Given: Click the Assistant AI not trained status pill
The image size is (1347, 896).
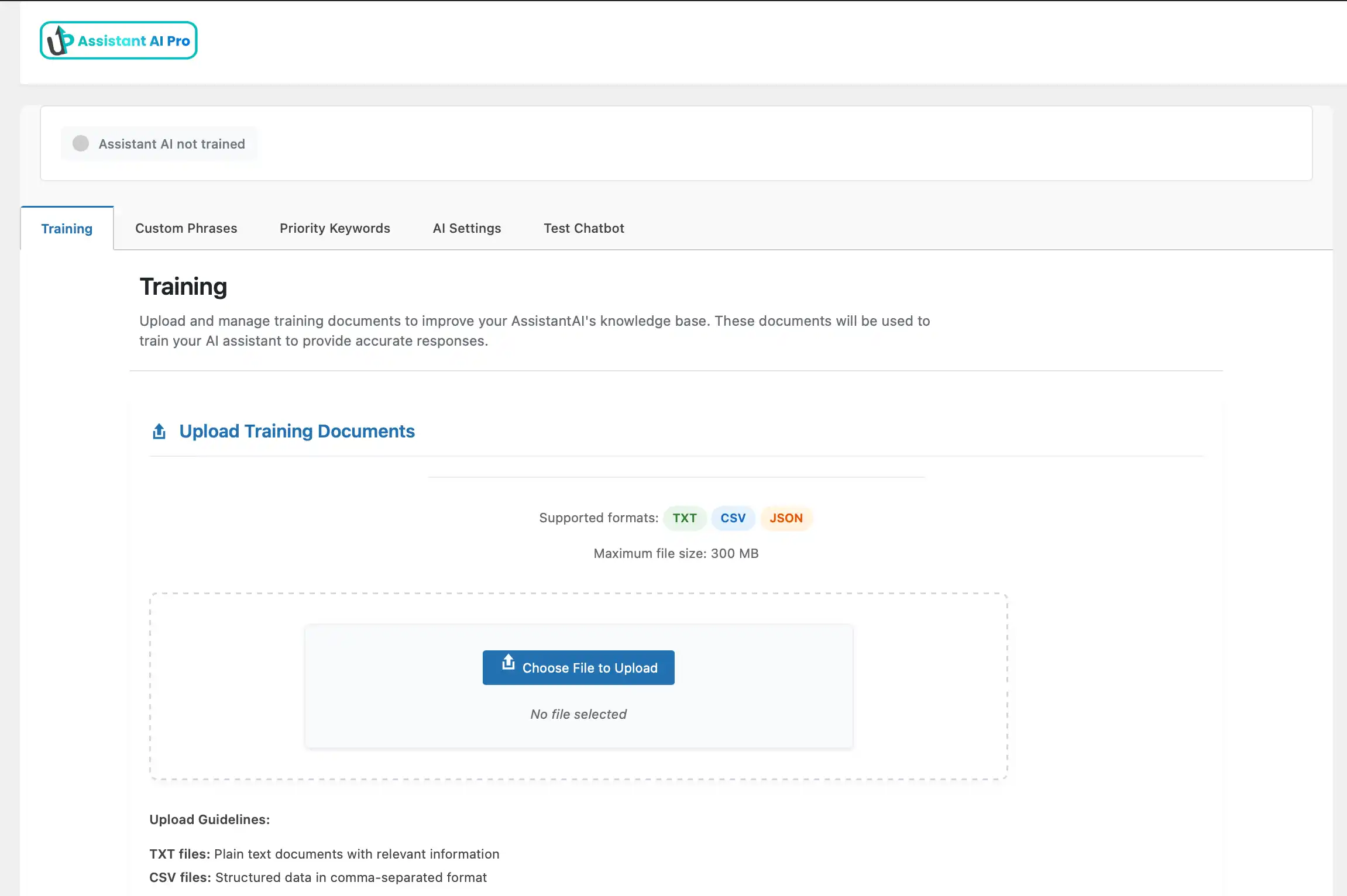Looking at the screenshot, I should (x=159, y=143).
